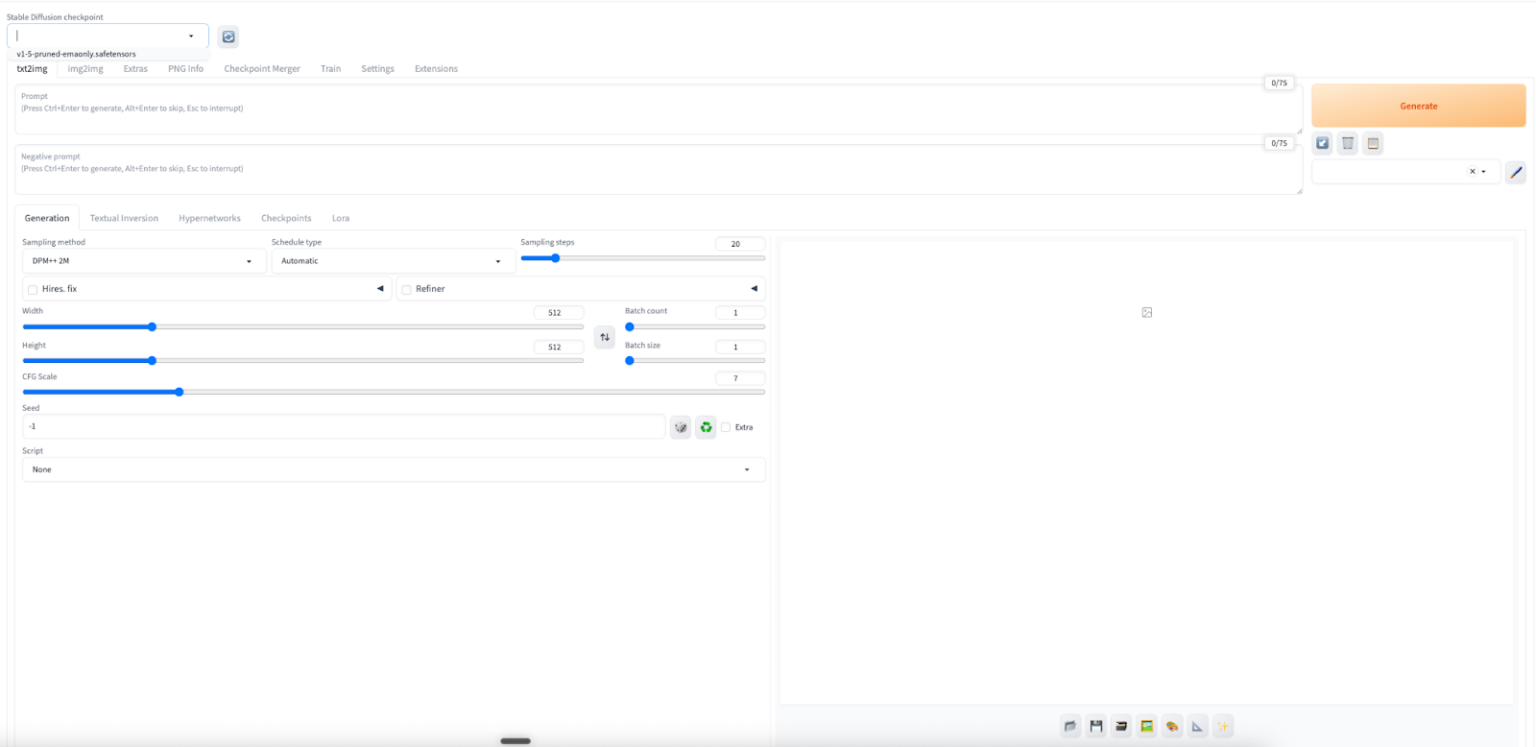Save the image using the floppy disk icon

pos(1096,726)
